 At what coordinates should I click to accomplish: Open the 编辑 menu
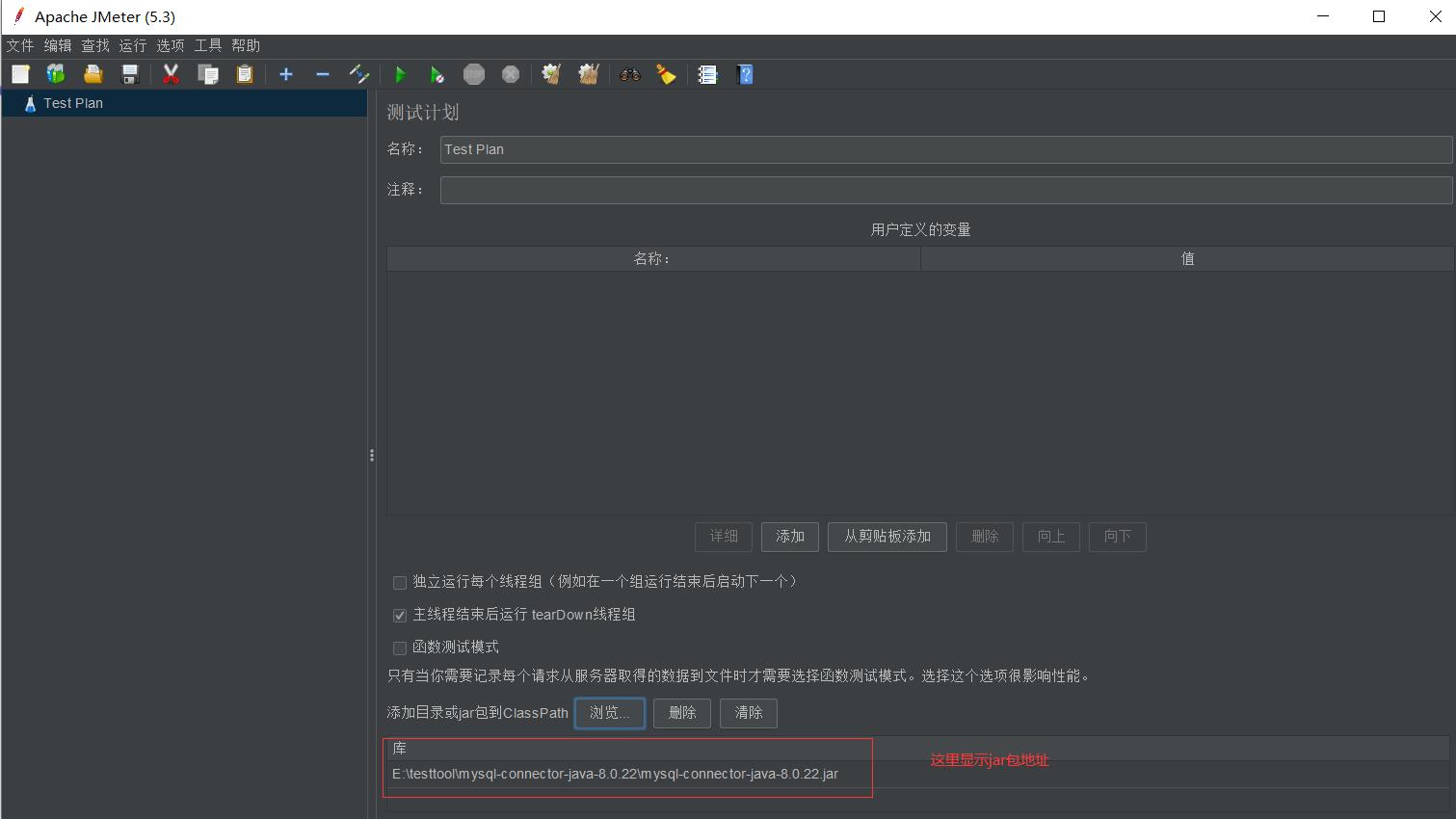coord(58,45)
